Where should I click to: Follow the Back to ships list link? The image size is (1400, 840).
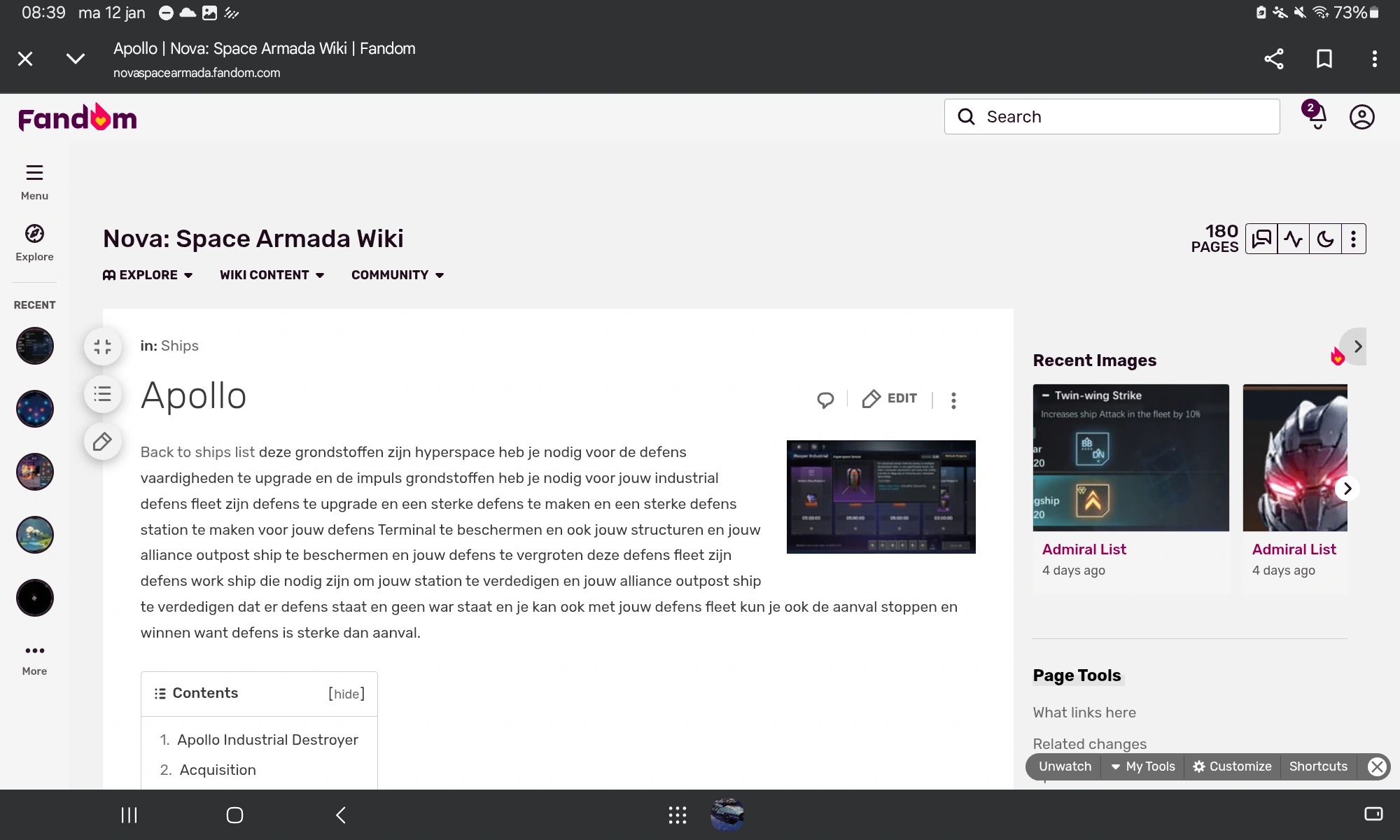(x=197, y=452)
